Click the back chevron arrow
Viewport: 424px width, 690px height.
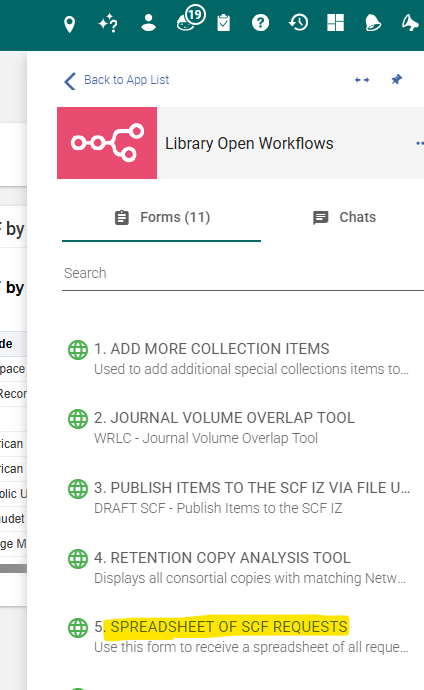(x=70, y=81)
